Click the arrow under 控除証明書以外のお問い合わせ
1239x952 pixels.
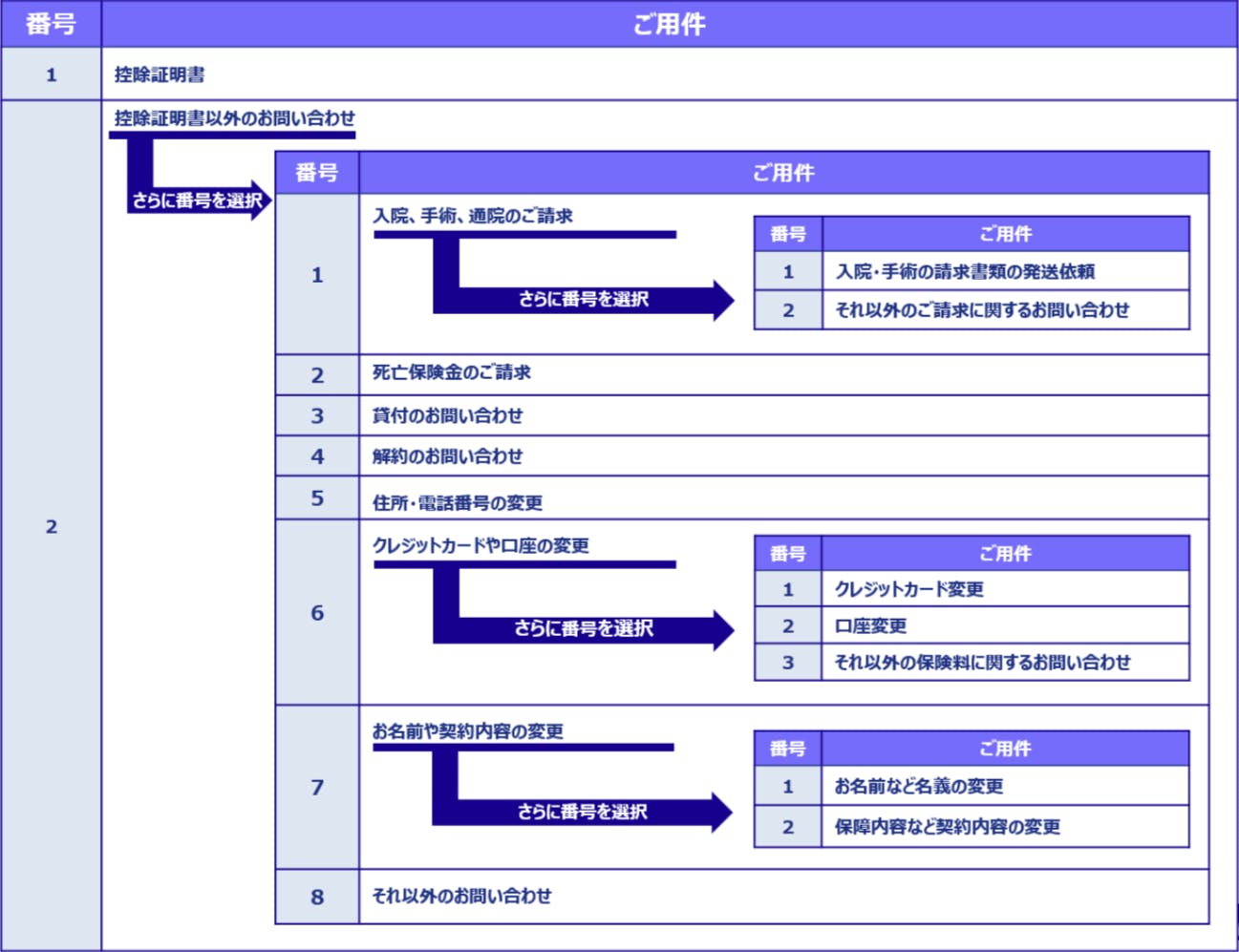(x=197, y=201)
